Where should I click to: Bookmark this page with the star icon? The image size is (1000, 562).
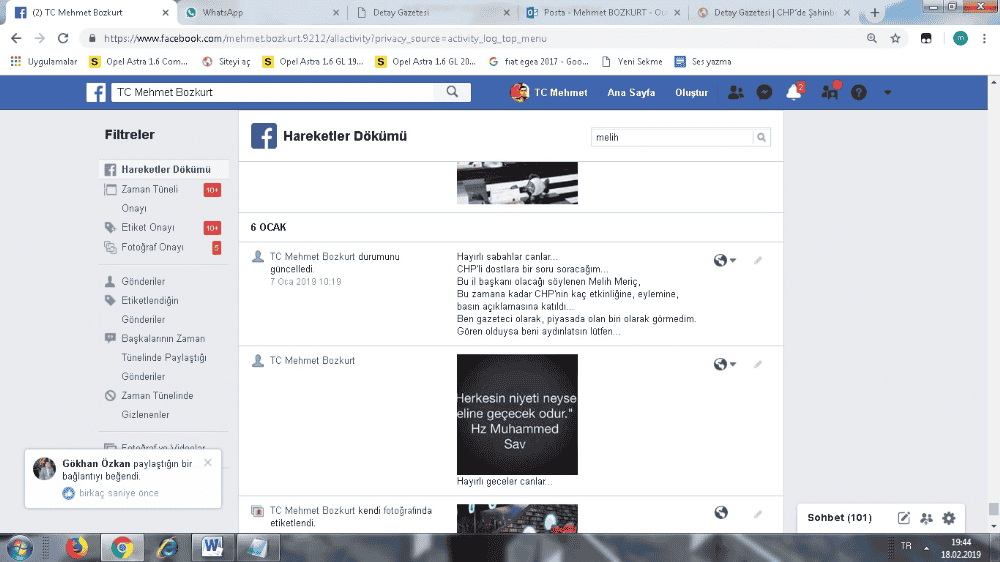click(x=895, y=38)
